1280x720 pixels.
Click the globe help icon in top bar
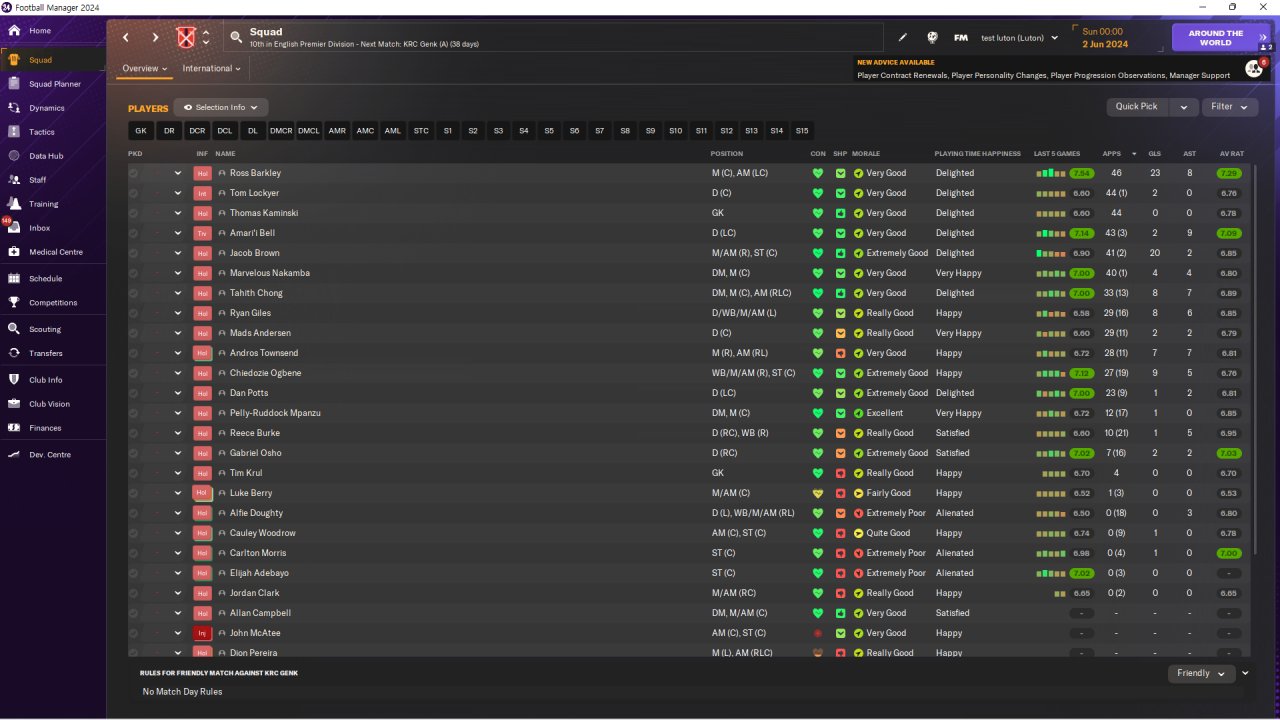(x=932, y=38)
